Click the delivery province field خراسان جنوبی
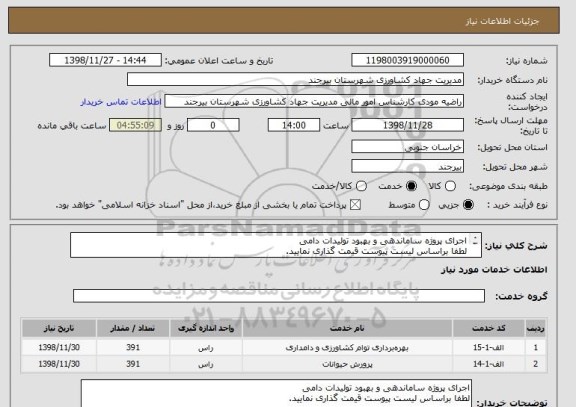The width and height of the screenshot is (576, 407). pyautogui.click(x=407, y=147)
